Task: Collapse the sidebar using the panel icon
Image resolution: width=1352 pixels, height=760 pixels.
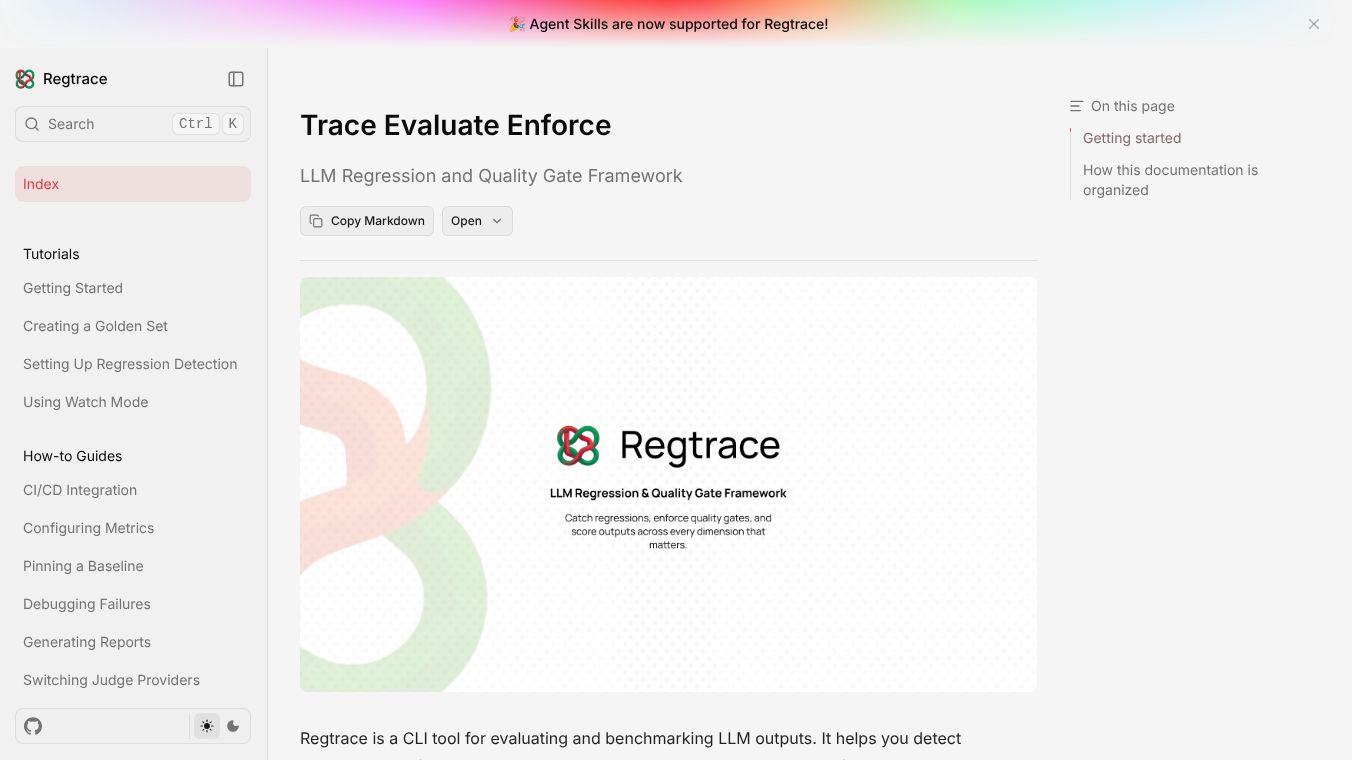Action: (236, 79)
